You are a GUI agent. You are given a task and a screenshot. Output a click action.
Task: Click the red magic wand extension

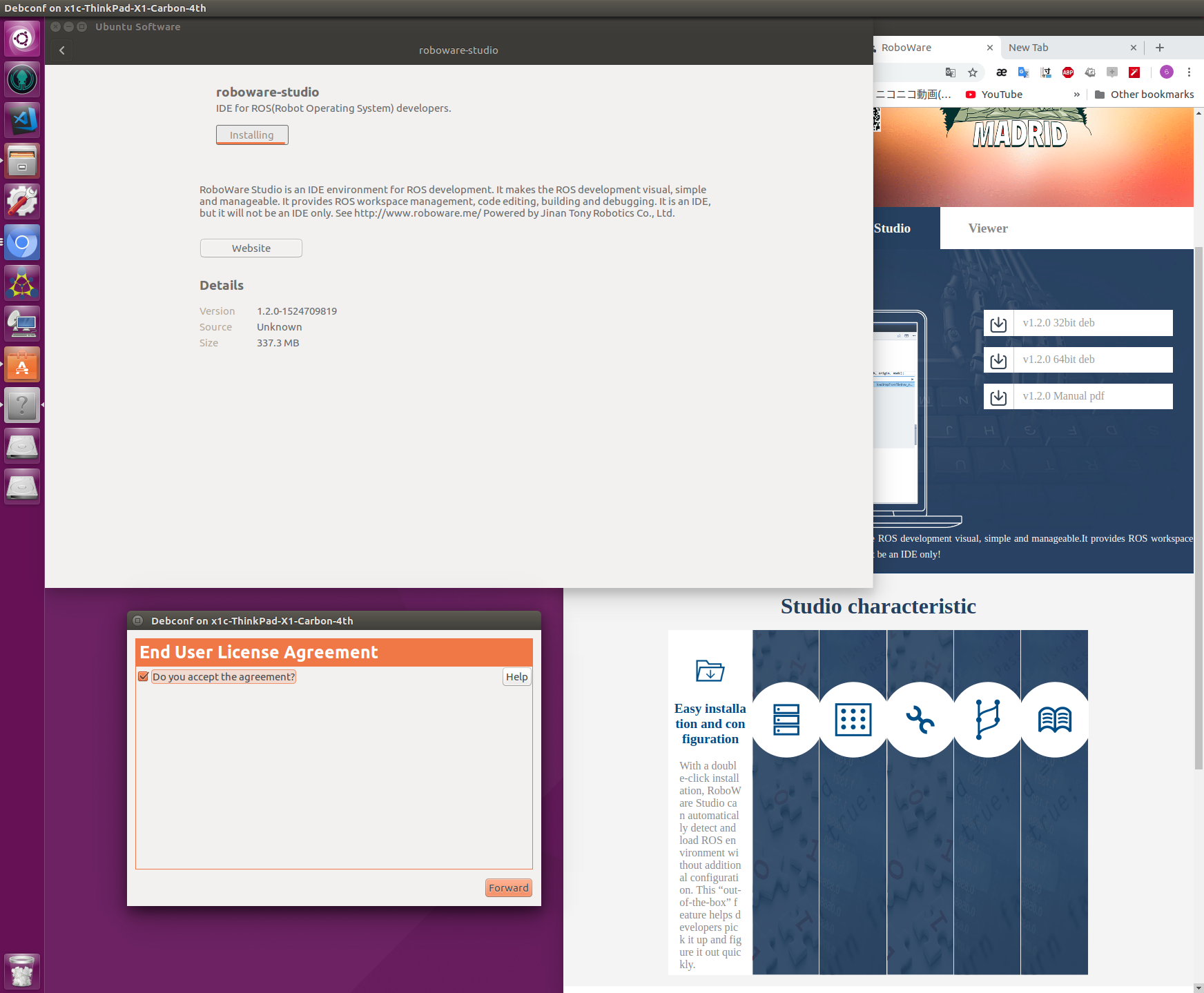pos(1134,72)
